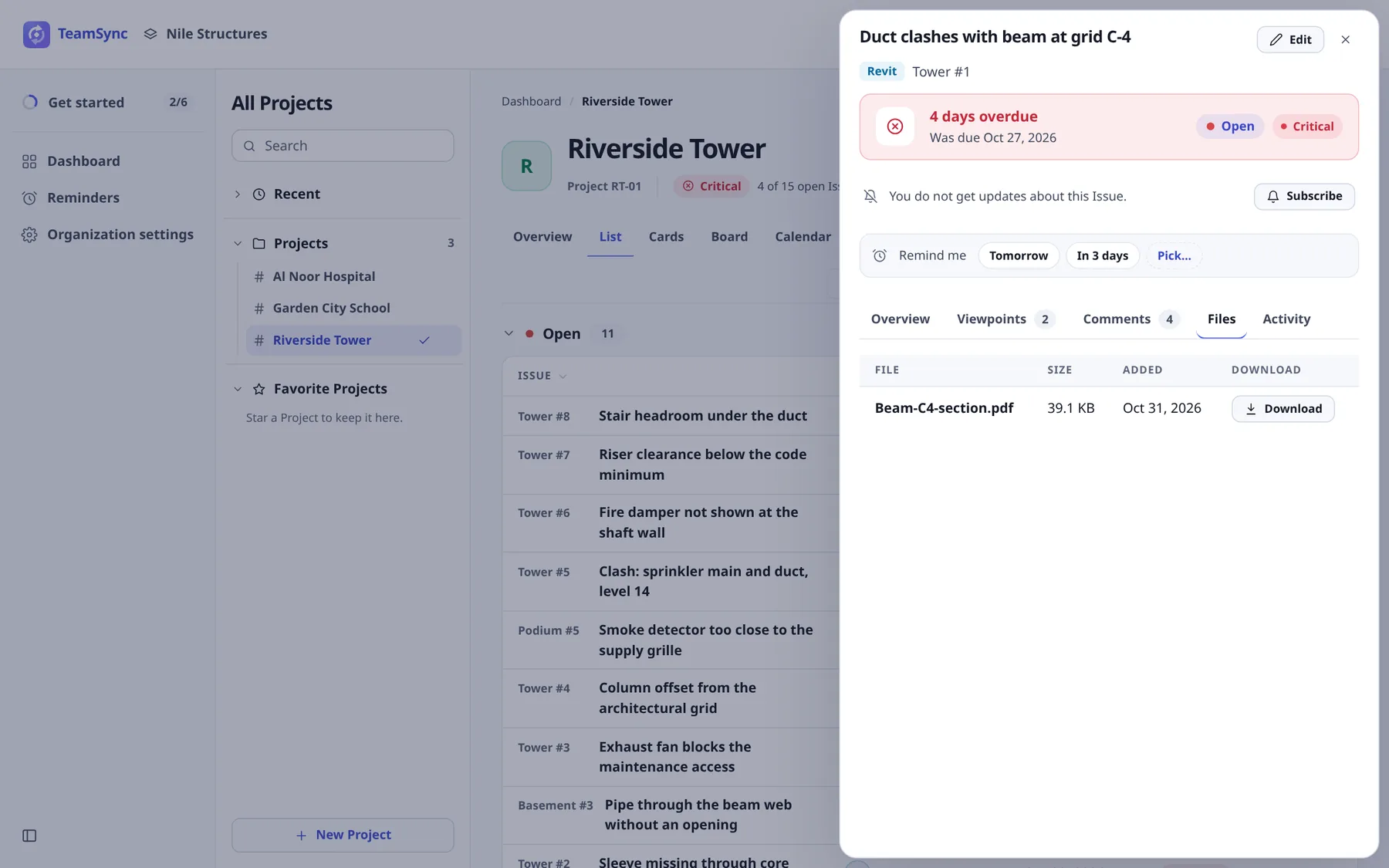Open Reminders from sidebar alarm icon
This screenshot has height=868, width=1389.
(29, 198)
